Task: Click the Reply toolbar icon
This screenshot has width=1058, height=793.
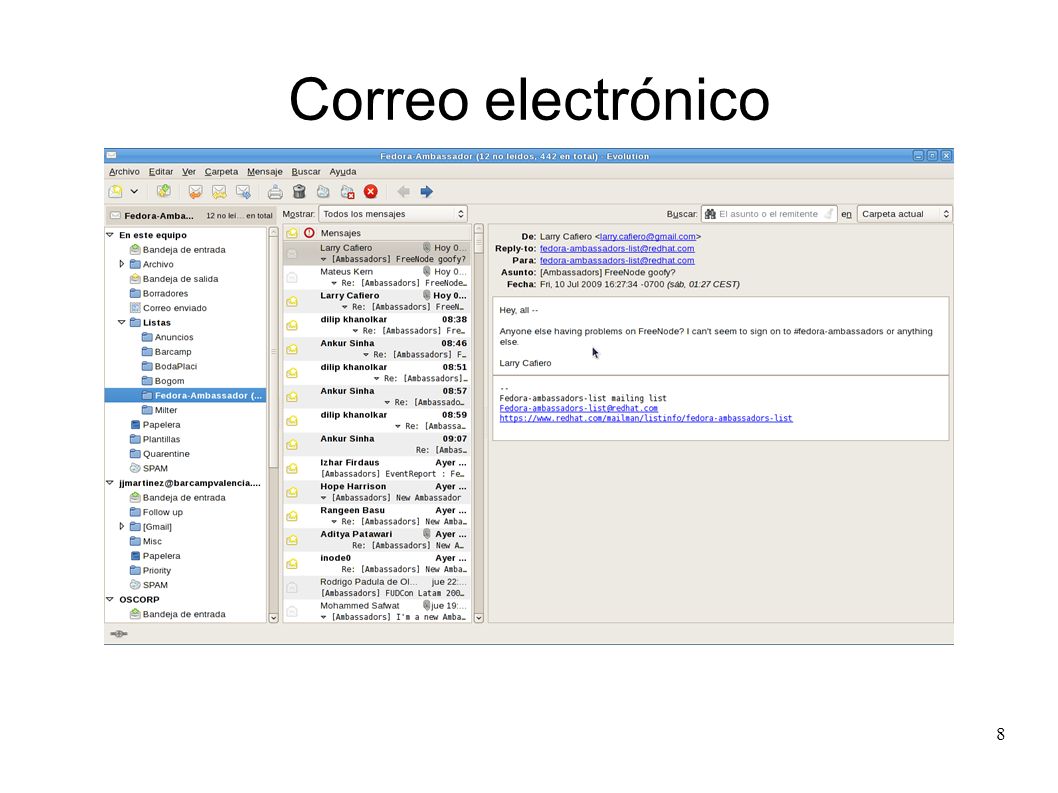Action: 195,192
